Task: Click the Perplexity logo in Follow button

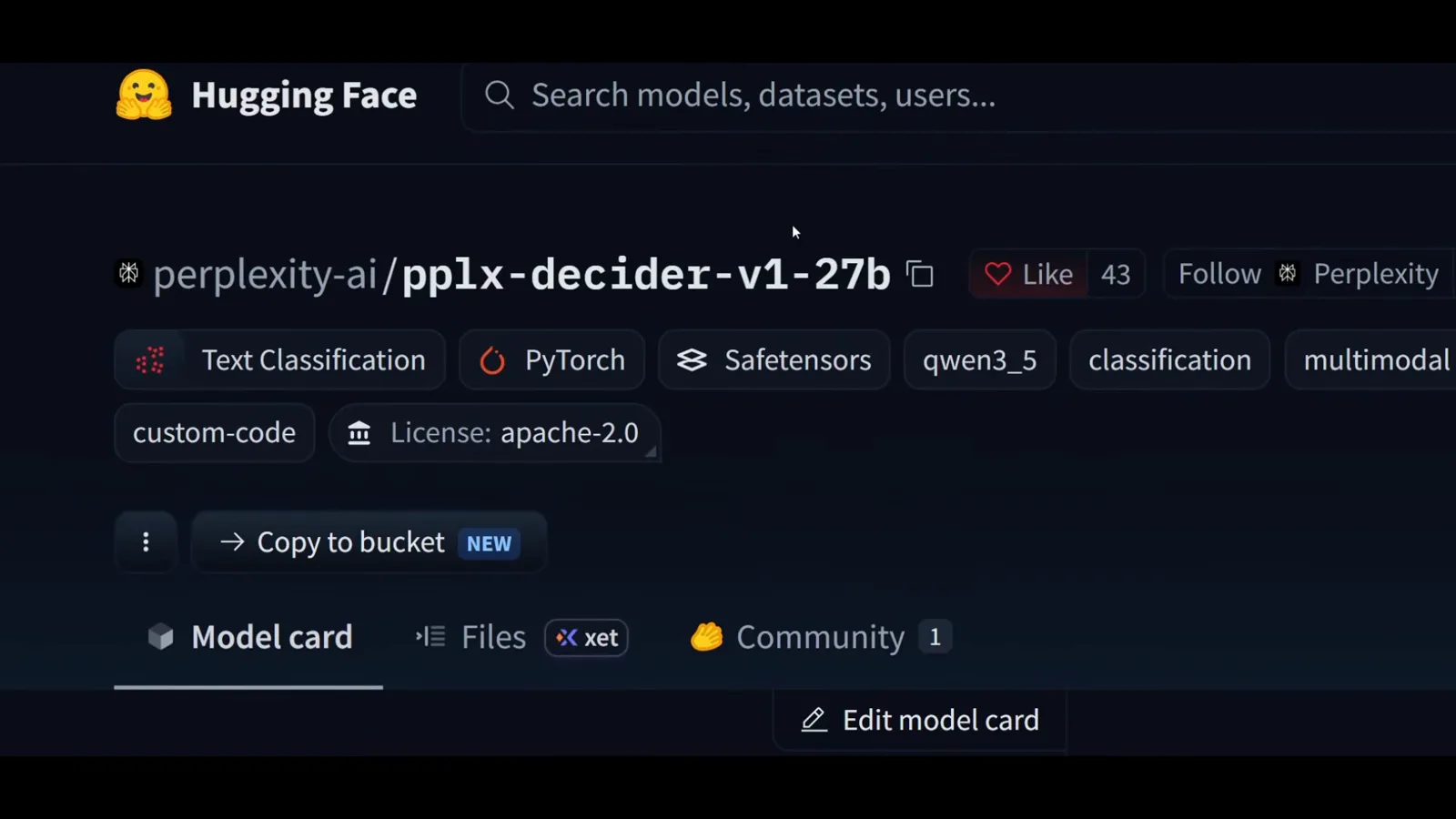Action: click(x=1288, y=273)
